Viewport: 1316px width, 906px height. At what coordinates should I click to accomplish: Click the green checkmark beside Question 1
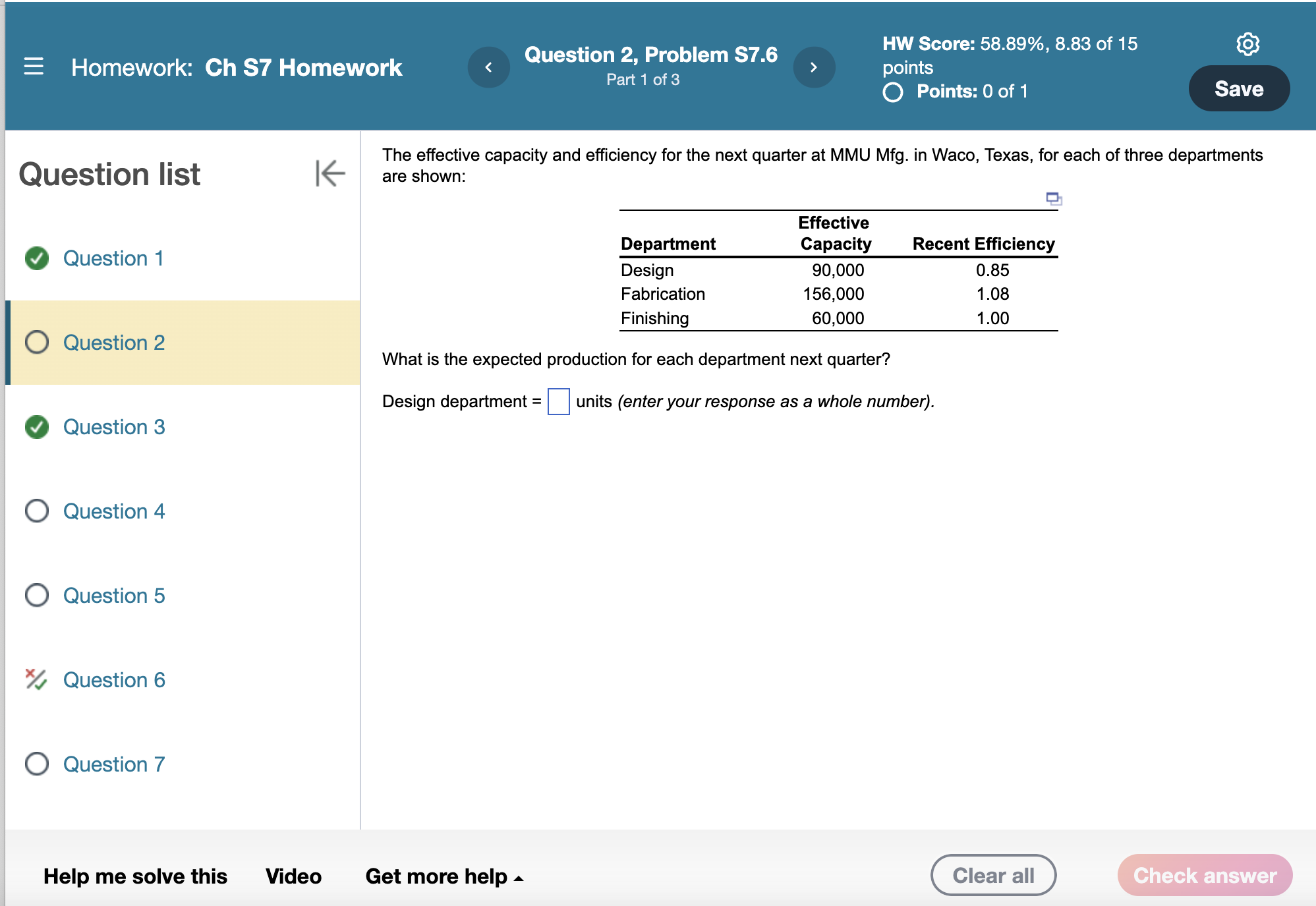coord(38,258)
